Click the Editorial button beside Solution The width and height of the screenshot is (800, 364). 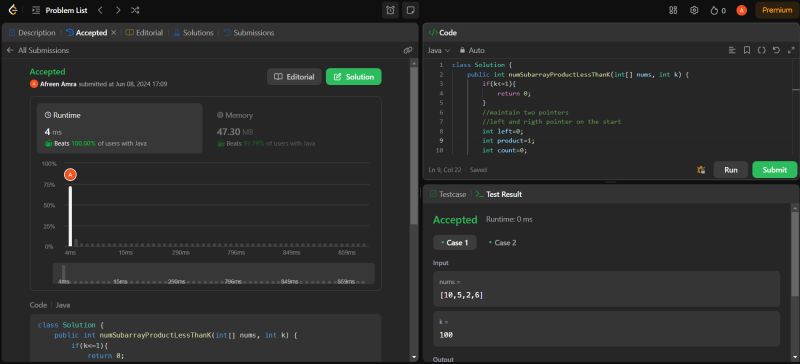click(294, 77)
